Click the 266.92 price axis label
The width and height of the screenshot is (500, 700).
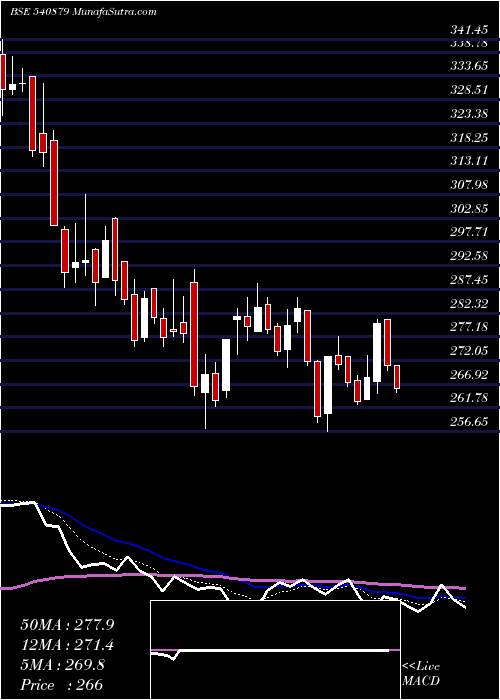(x=468, y=375)
